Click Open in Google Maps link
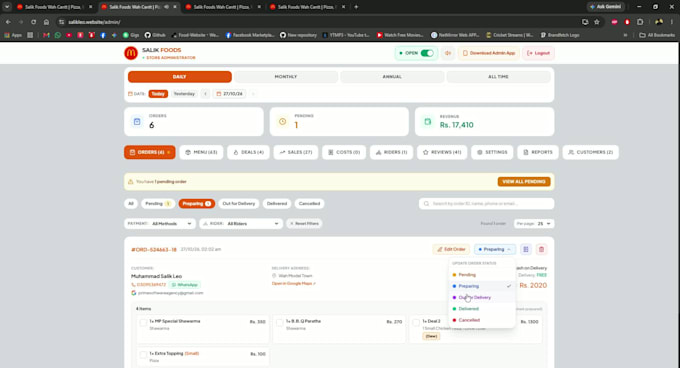Viewport: 680px width, 368px height. pyautogui.click(x=294, y=283)
